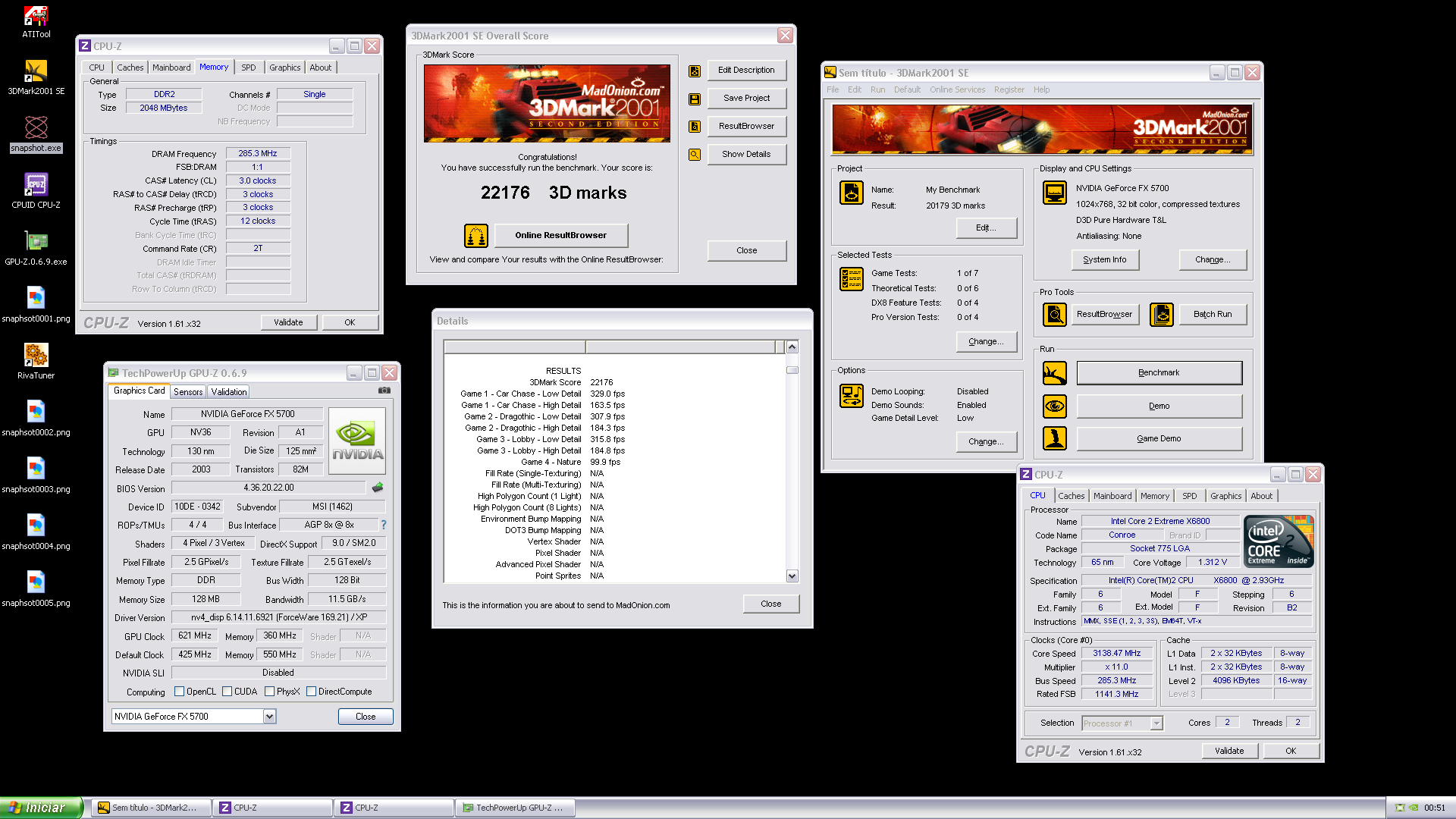The image size is (1456, 819).
Task: Click Batch Run button
Action: click(1213, 314)
